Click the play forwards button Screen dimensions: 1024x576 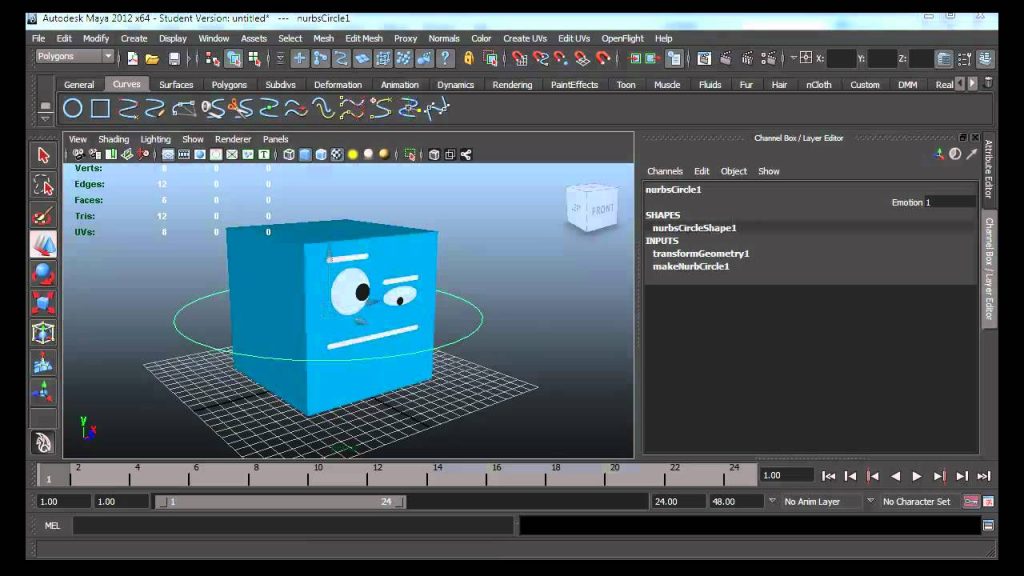[917, 476]
